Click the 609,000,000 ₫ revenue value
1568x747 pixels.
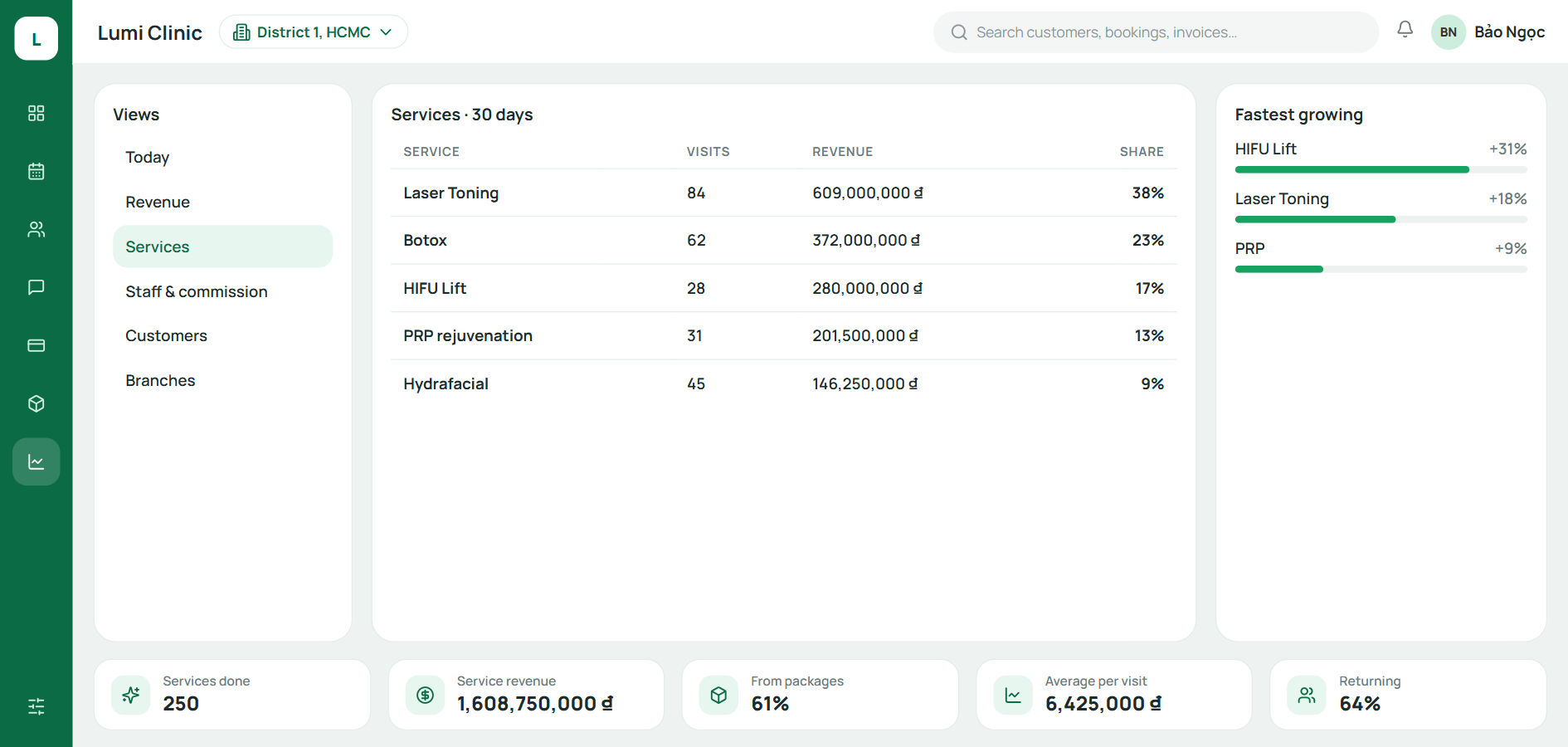[868, 193]
